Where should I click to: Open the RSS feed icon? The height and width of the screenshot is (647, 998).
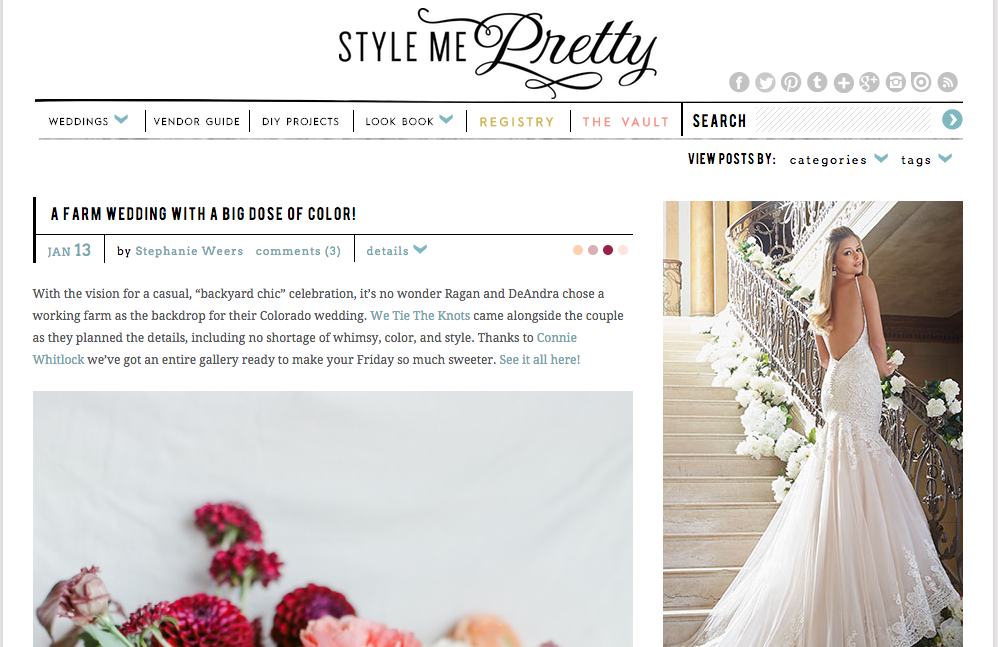coord(948,82)
